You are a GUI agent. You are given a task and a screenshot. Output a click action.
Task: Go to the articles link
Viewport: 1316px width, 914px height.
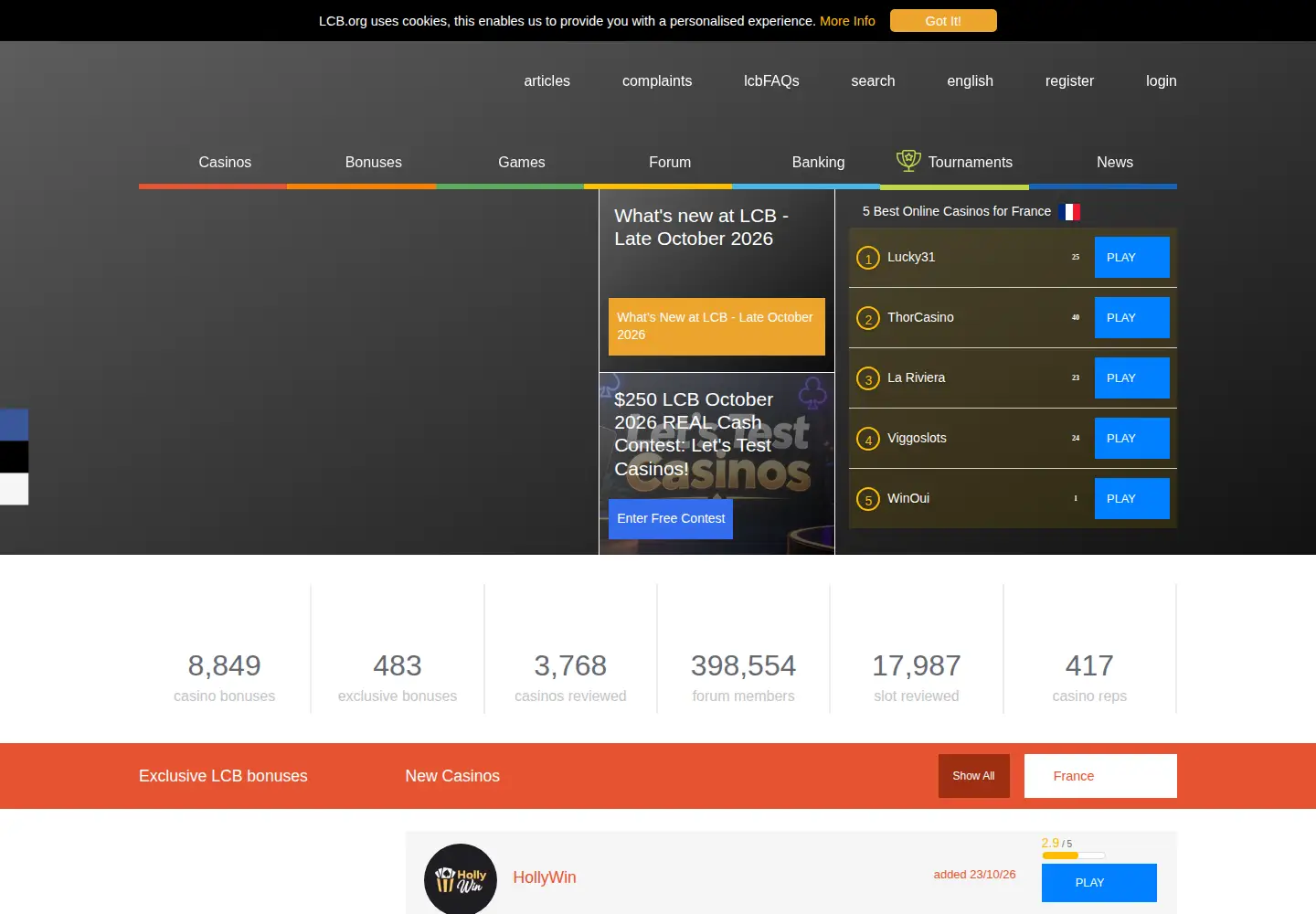pos(547,80)
